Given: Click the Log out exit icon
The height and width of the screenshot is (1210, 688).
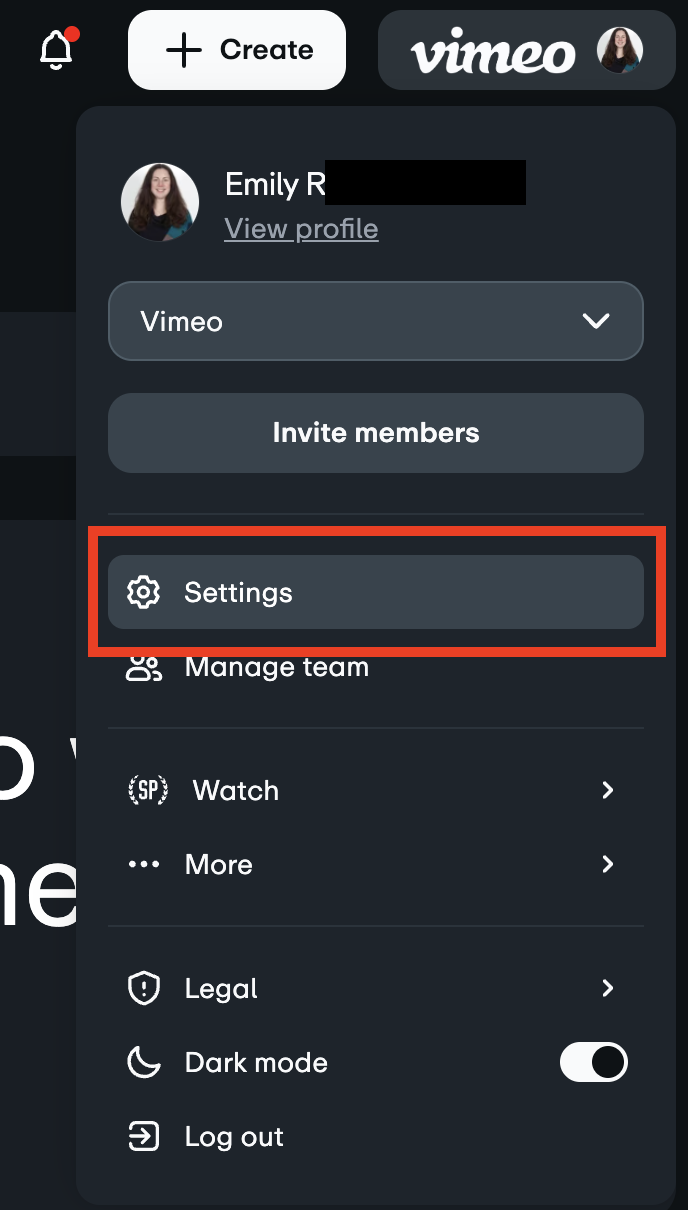Looking at the screenshot, I should [x=145, y=1137].
